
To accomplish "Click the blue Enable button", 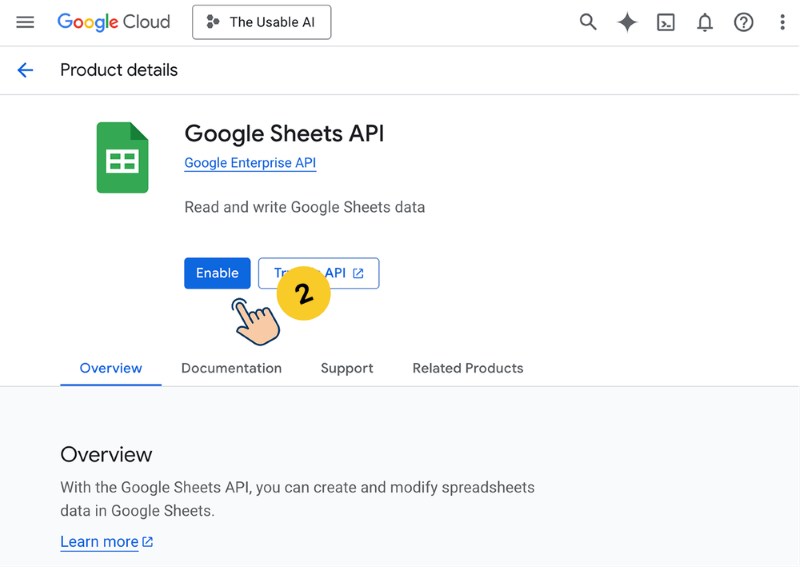I will (217, 273).
